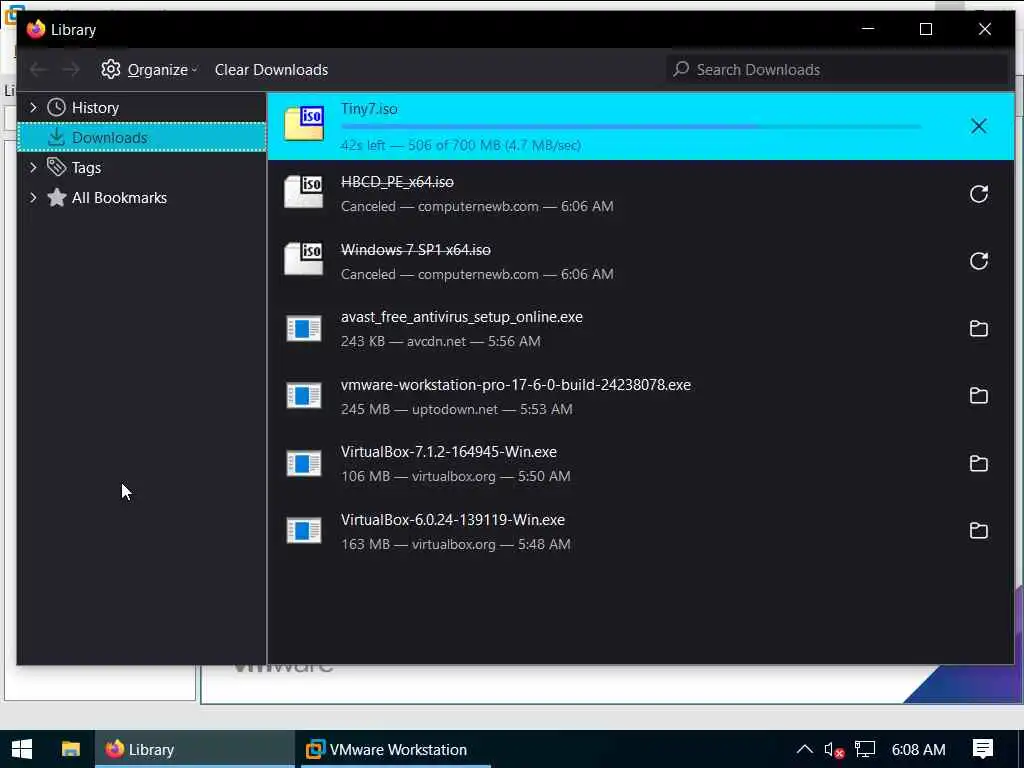Switch to Library taskbar button

pyautogui.click(x=195, y=749)
